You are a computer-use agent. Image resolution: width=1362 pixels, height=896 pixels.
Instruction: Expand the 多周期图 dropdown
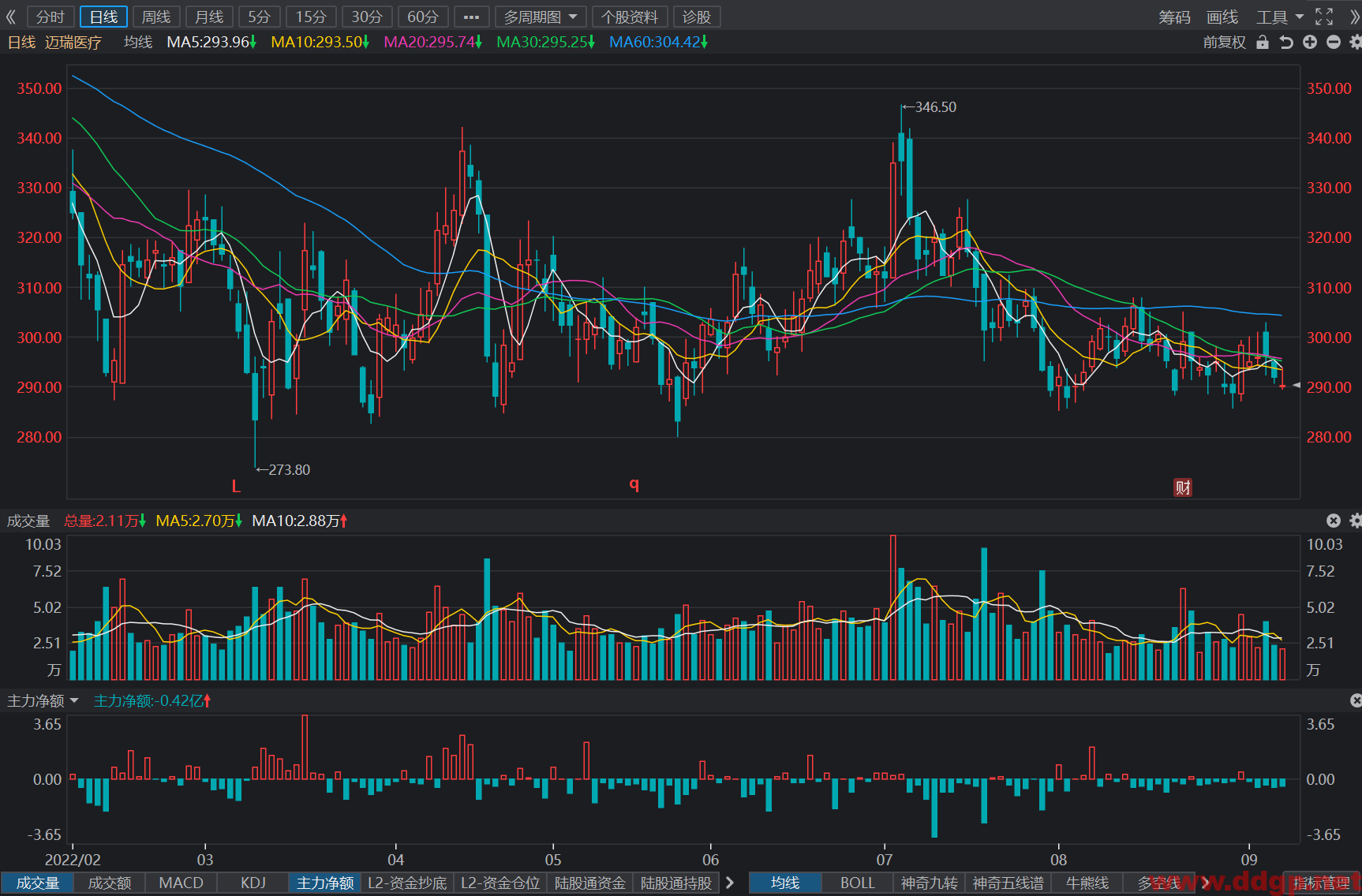pos(541,17)
